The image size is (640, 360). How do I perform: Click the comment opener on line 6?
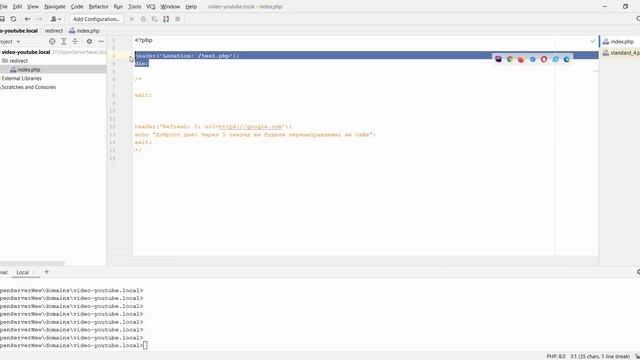pos(138,79)
